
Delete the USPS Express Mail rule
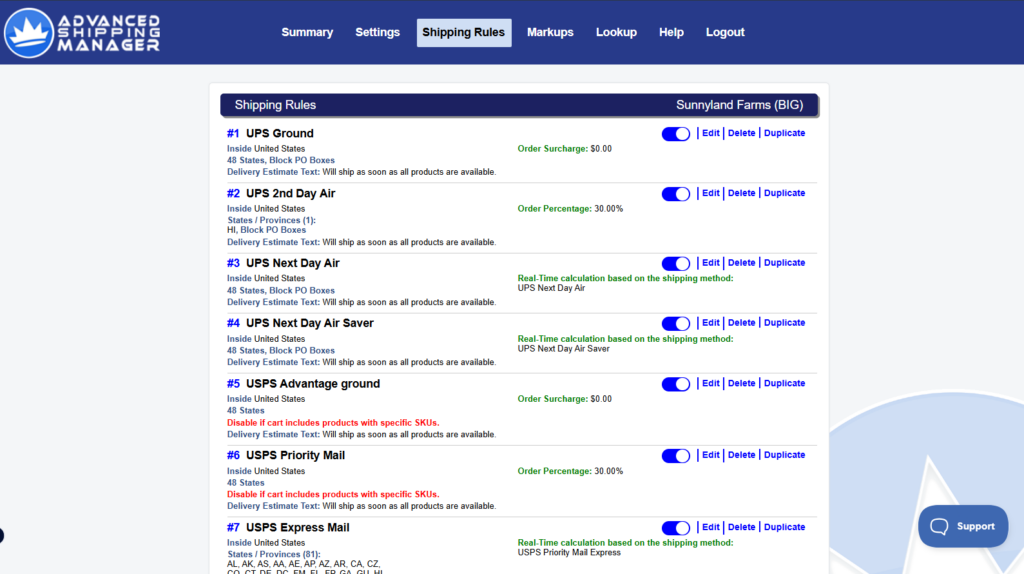(741, 528)
